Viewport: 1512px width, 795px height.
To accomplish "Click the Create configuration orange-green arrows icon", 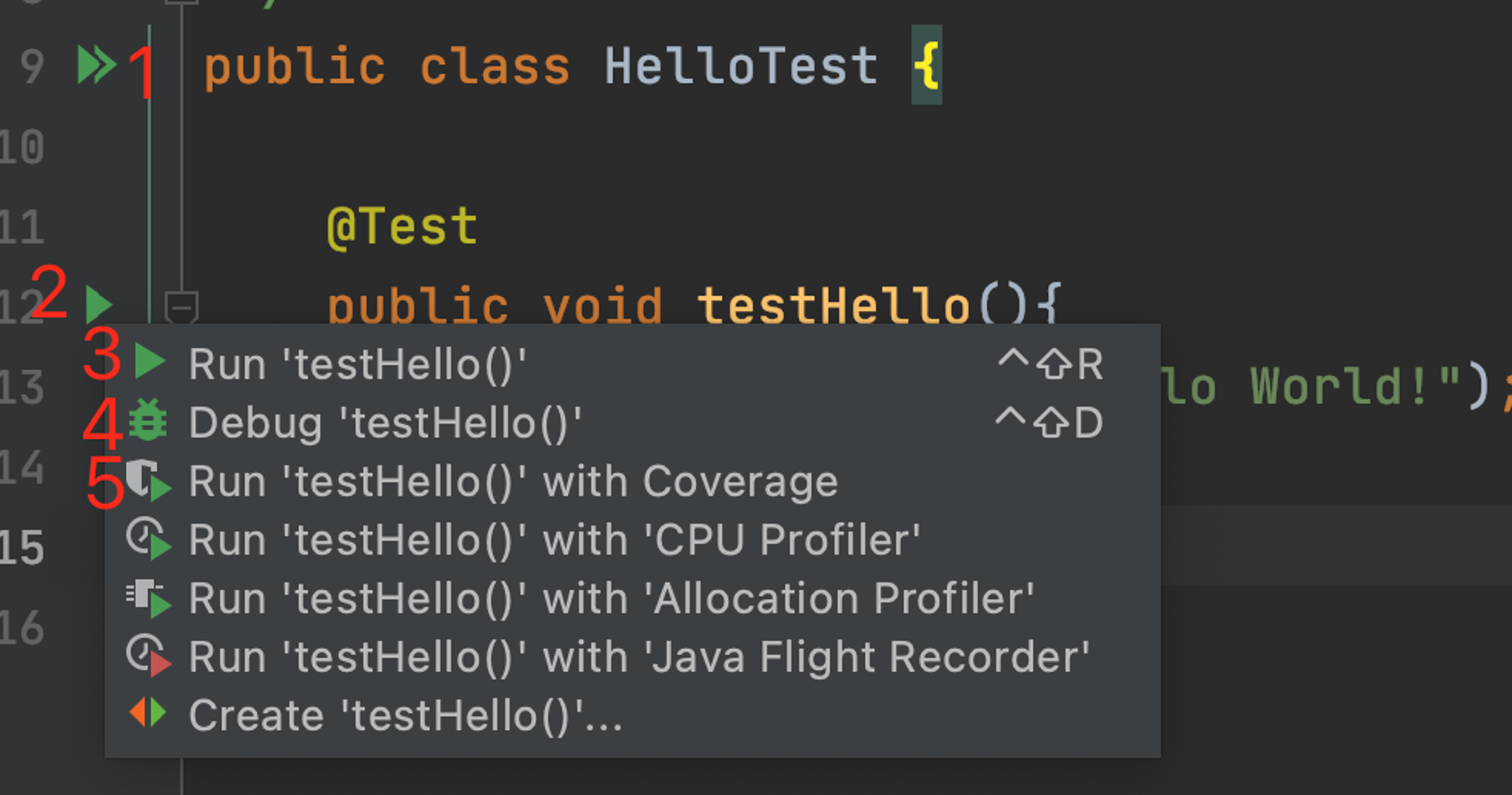I will click(148, 713).
